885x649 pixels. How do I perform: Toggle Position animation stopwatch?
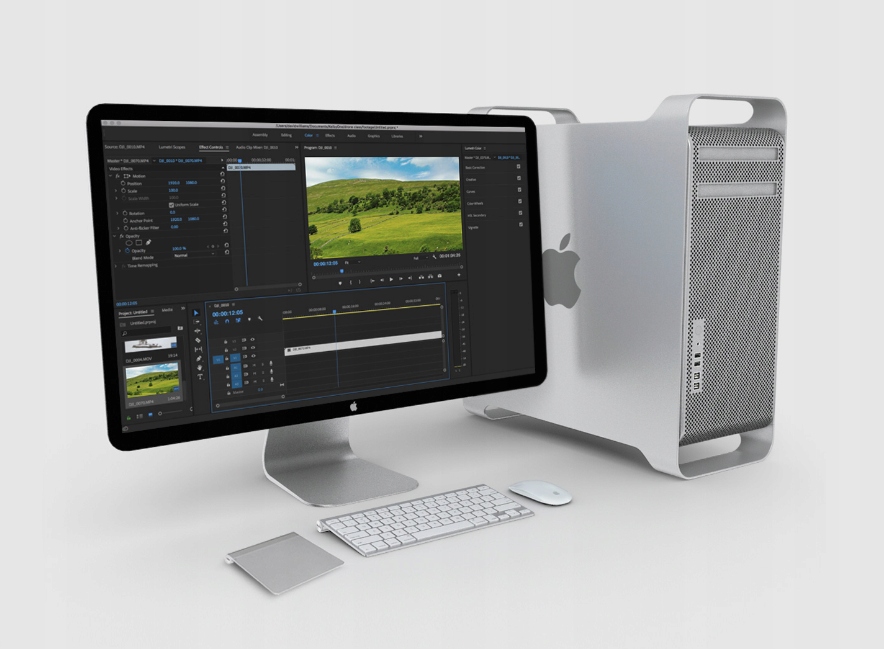[x=123, y=183]
